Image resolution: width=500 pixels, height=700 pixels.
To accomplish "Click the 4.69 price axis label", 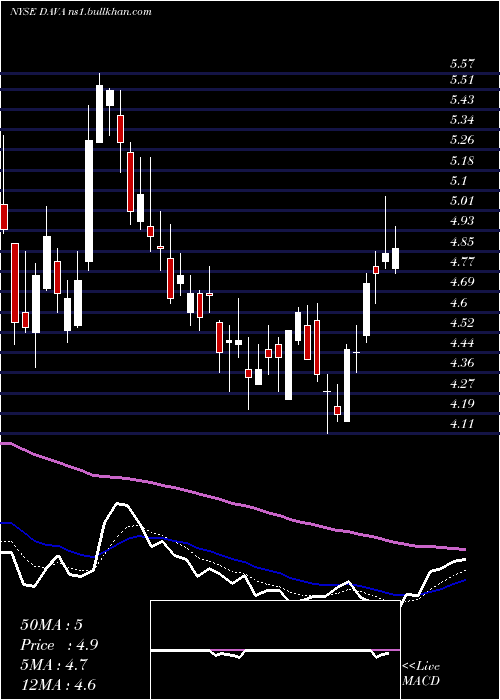I will 462,282.
